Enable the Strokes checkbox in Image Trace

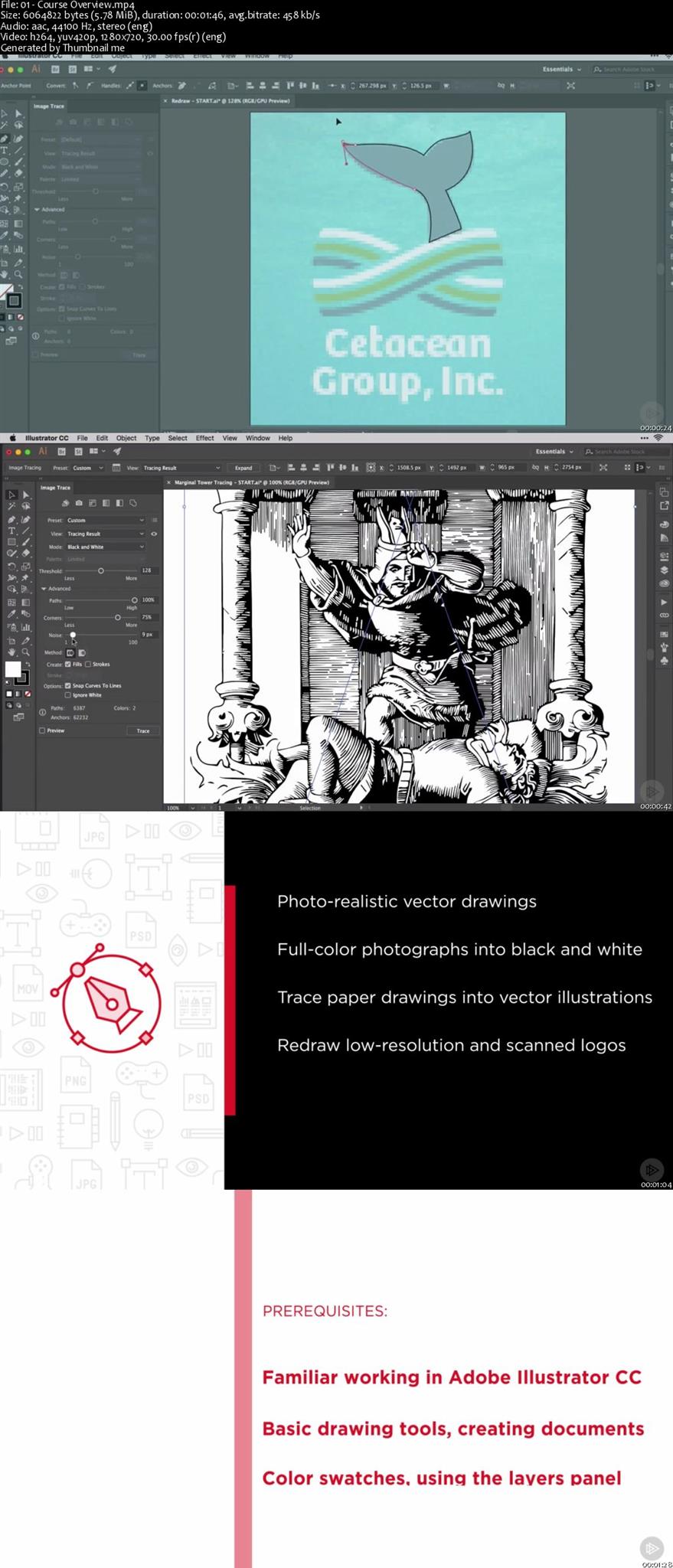tap(88, 665)
